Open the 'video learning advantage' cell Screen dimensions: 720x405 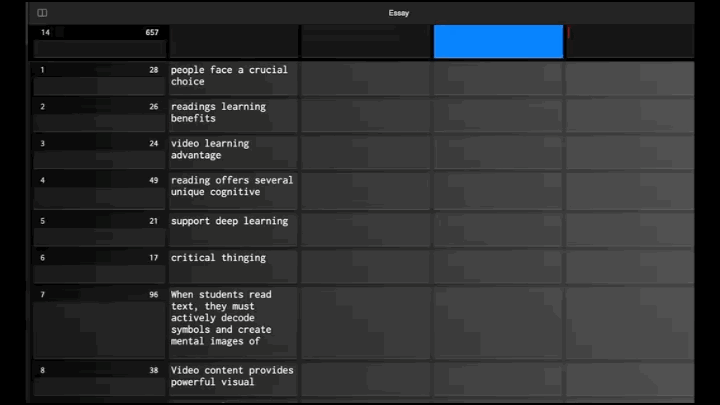coord(232,150)
